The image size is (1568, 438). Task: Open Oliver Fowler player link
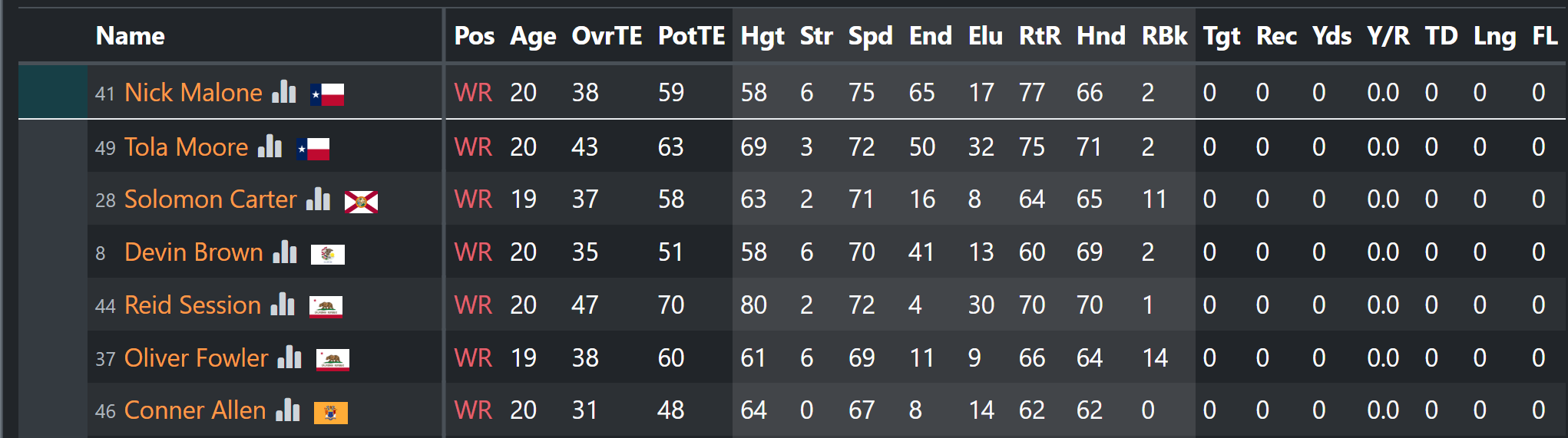click(197, 358)
